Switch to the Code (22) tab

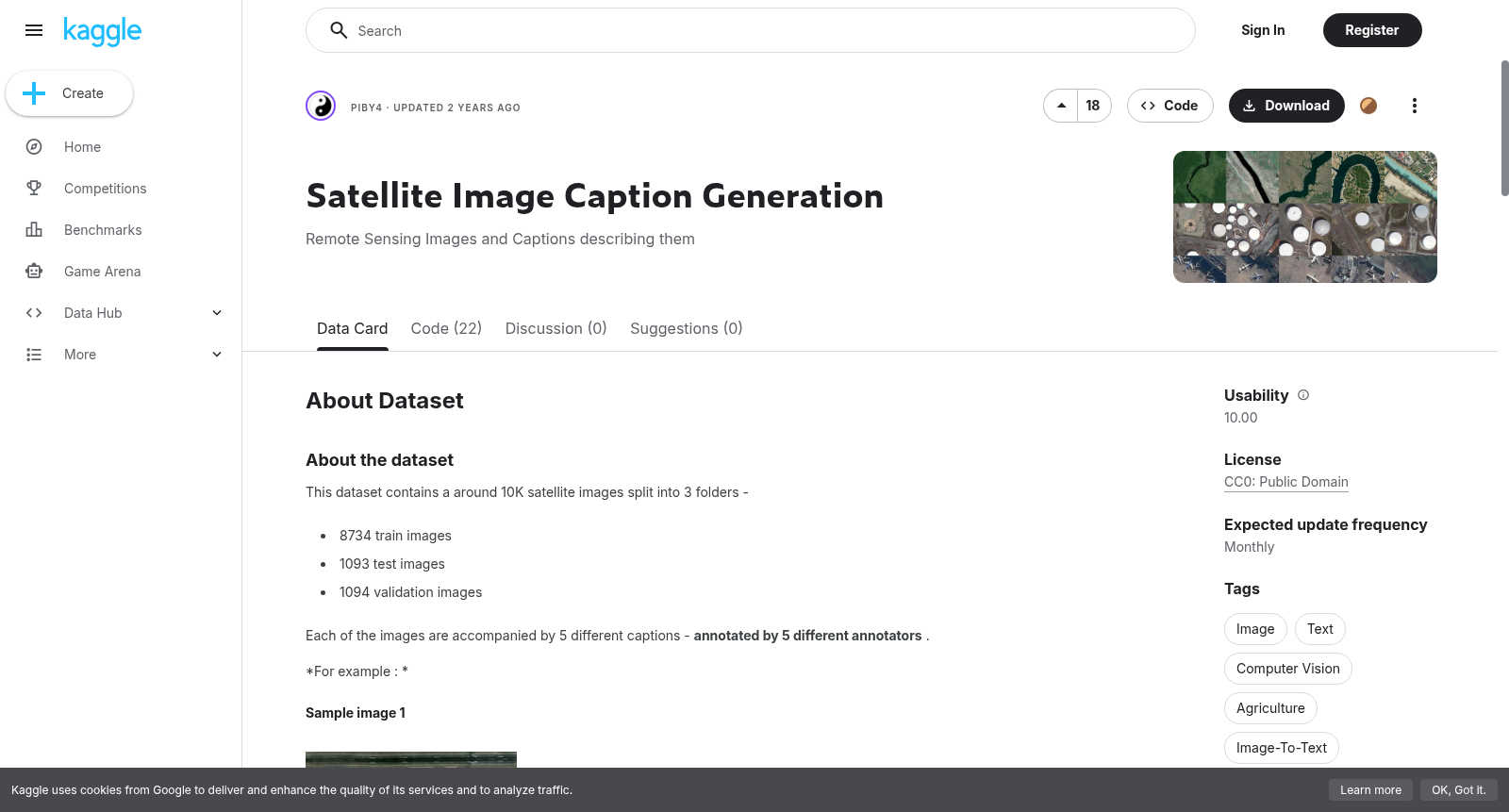pyautogui.click(x=446, y=328)
